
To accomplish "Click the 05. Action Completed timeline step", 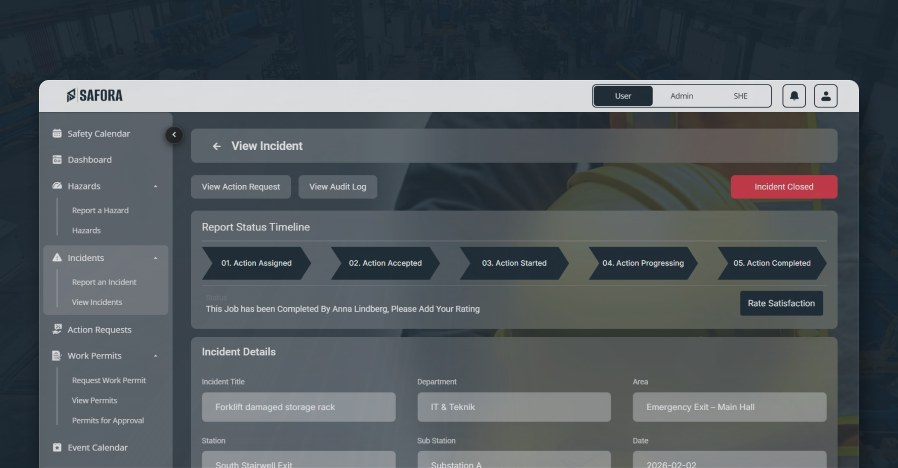I will pos(771,263).
